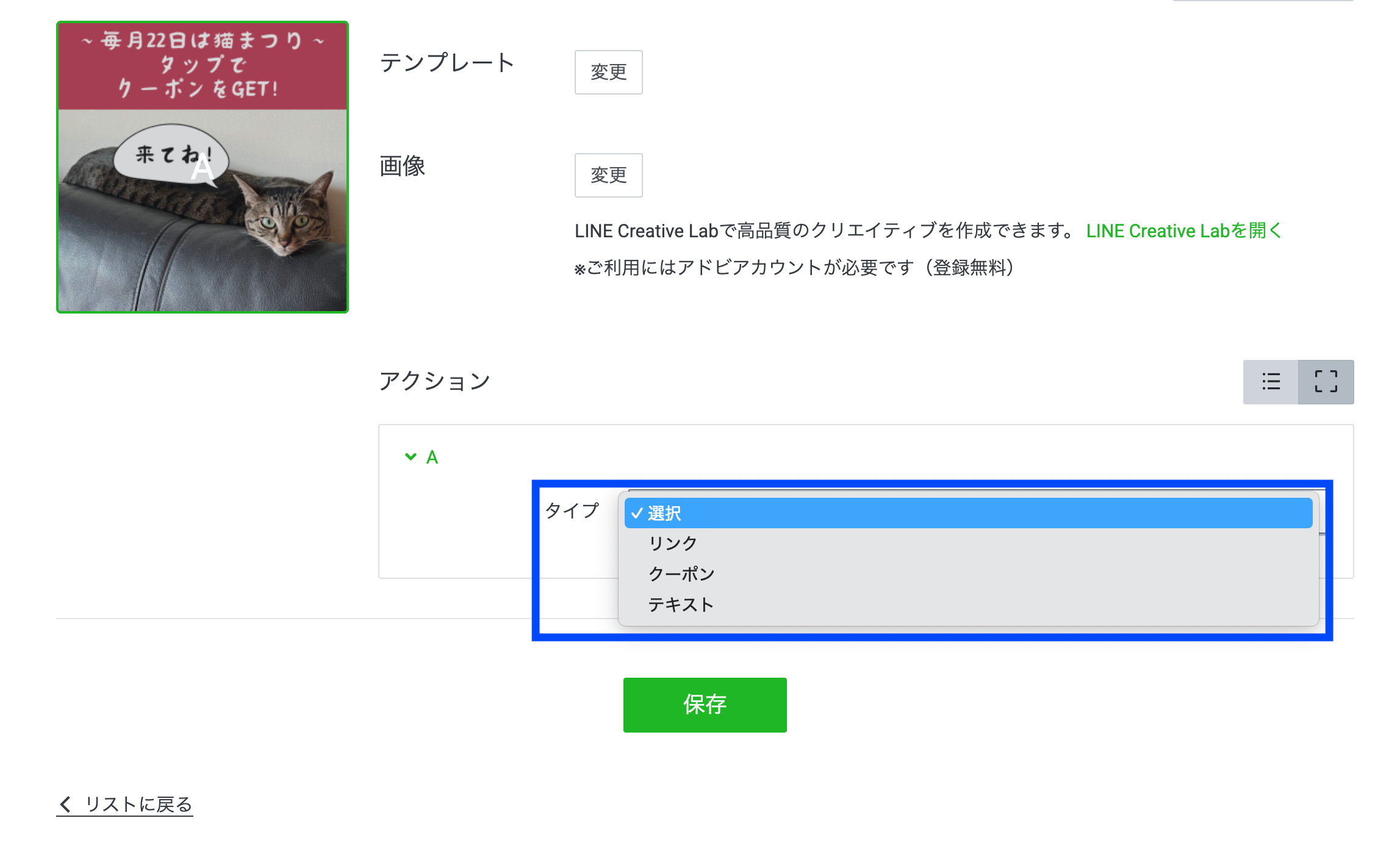Go back via リストに戻る link

click(x=138, y=804)
